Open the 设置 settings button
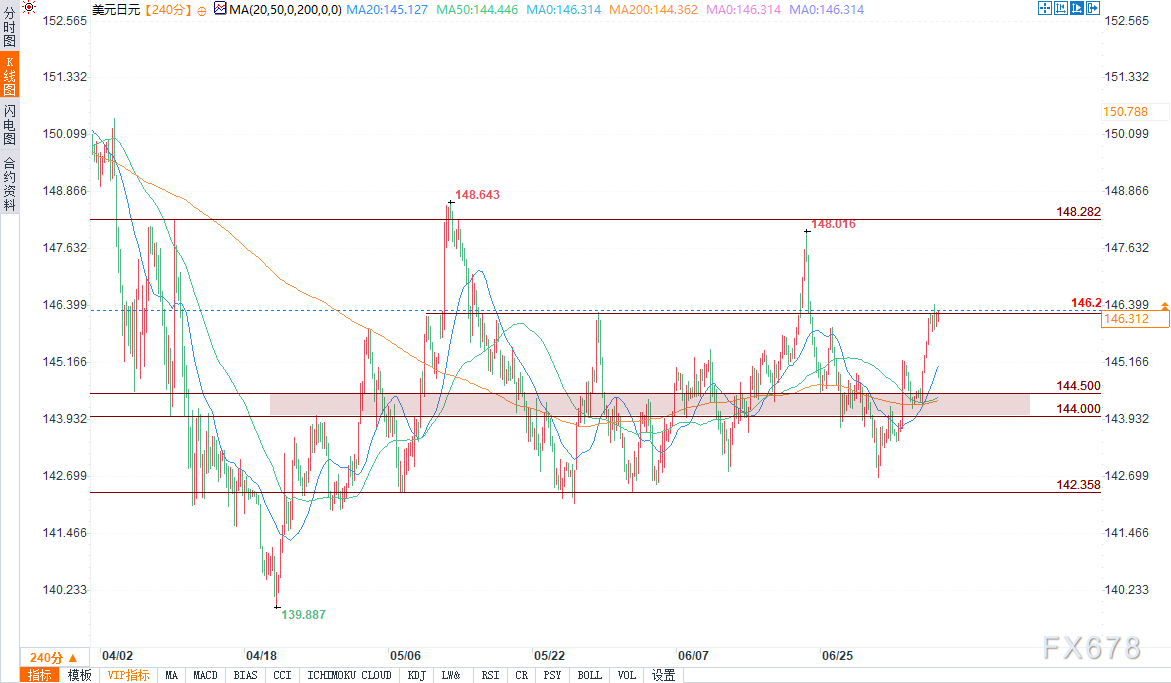This screenshot has height=683, width=1171. 663,675
